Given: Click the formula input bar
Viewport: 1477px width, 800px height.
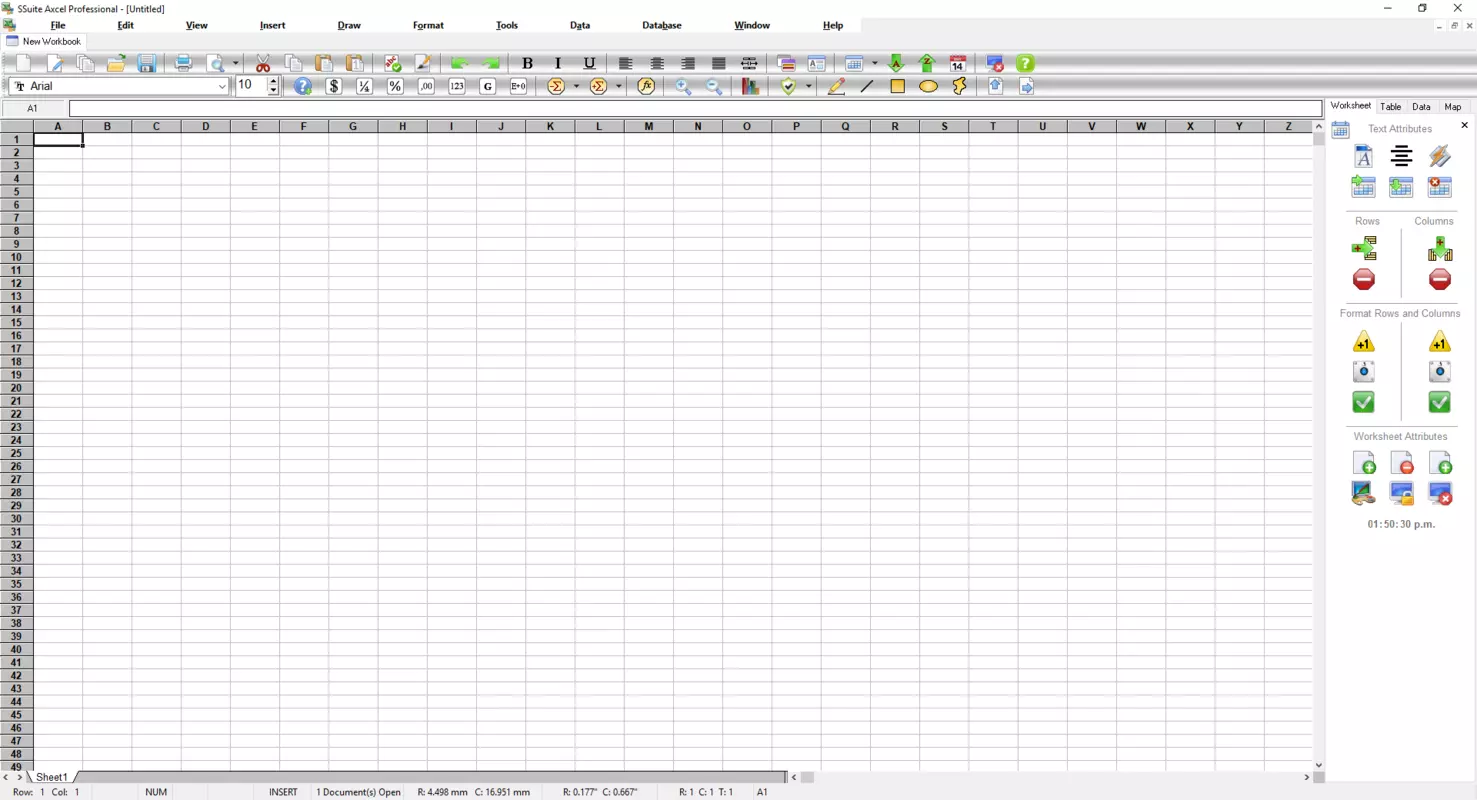Looking at the screenshot, I should coord(695,108).
